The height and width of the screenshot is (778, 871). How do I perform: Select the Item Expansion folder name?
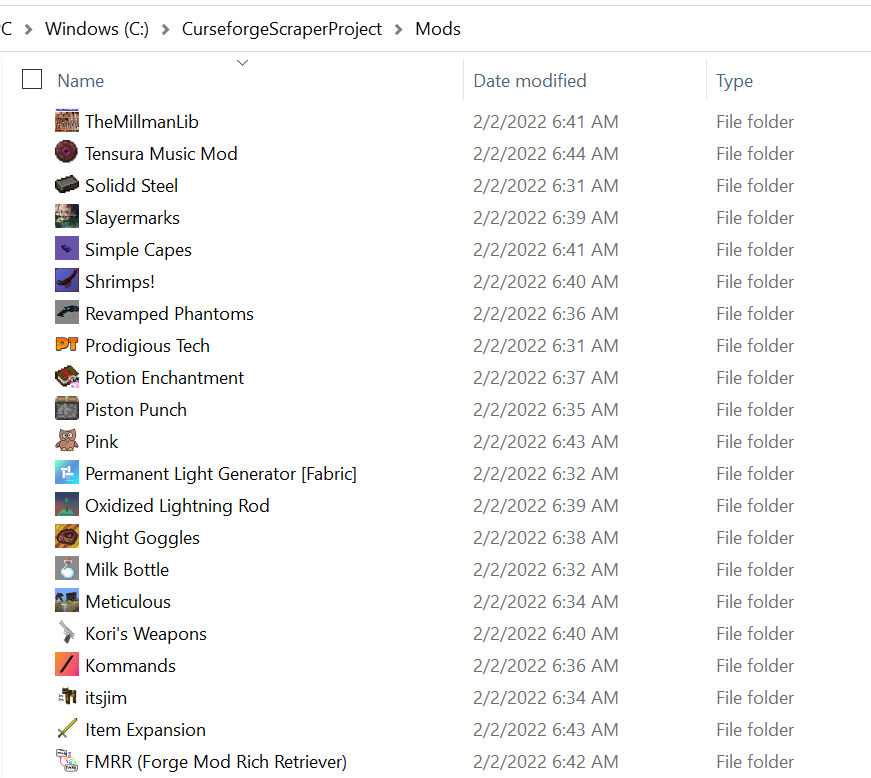(146, 730)
